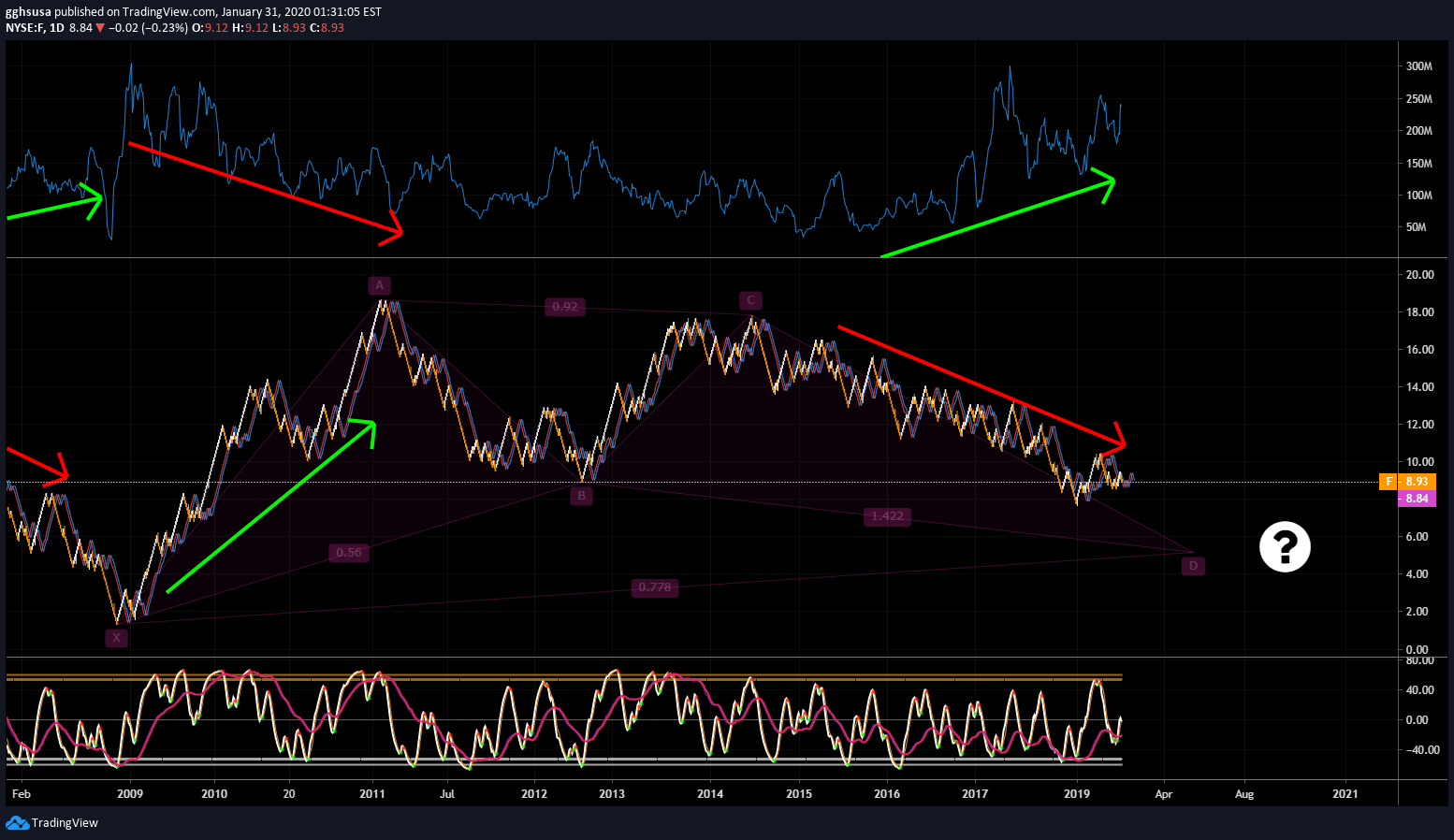1454x840 pixels.
Task: Click the L:8.93 low value
Action: (x=288, y=28)
